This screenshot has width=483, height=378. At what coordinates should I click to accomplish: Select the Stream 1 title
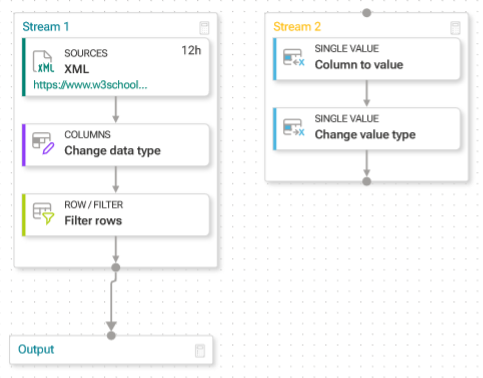click(x=46, y=26)
